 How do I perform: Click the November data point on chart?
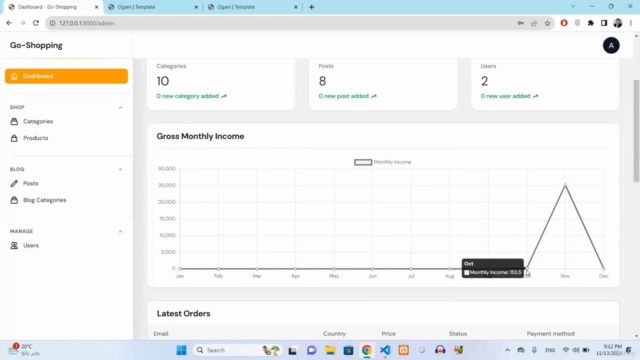pos(565,185)
